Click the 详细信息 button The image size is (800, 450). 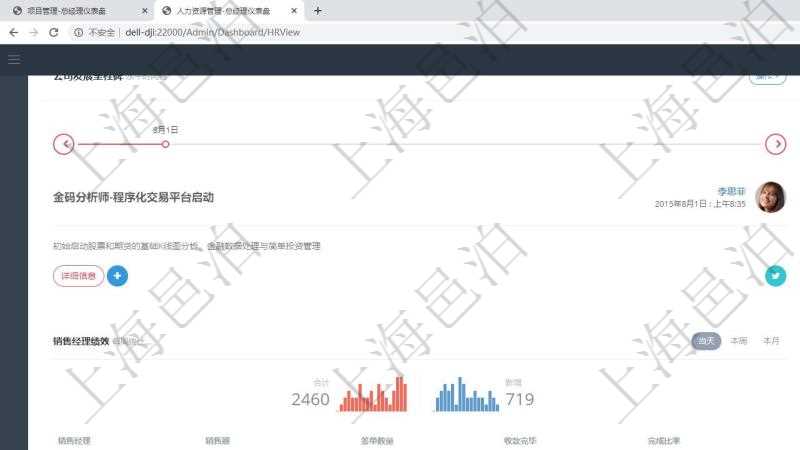78,275
